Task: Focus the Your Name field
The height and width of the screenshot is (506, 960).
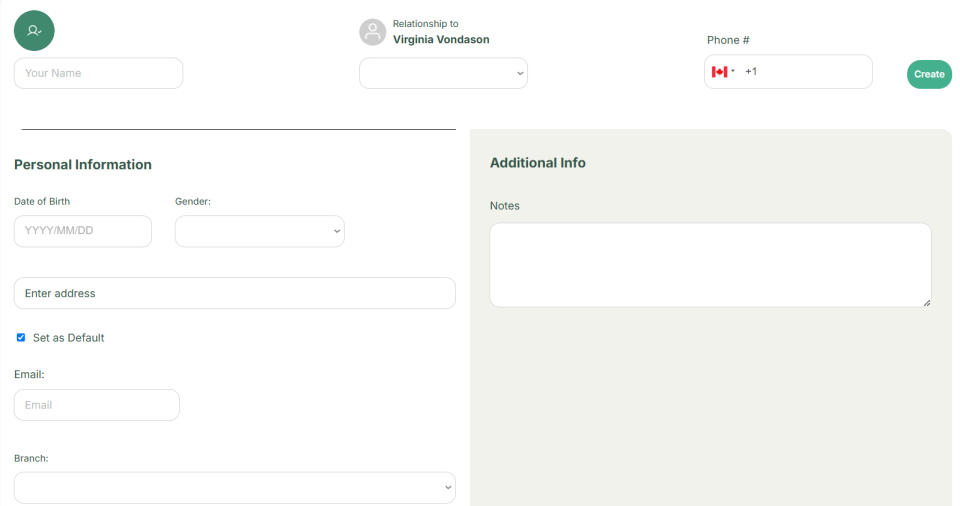Action: click(x=98, y=73)
